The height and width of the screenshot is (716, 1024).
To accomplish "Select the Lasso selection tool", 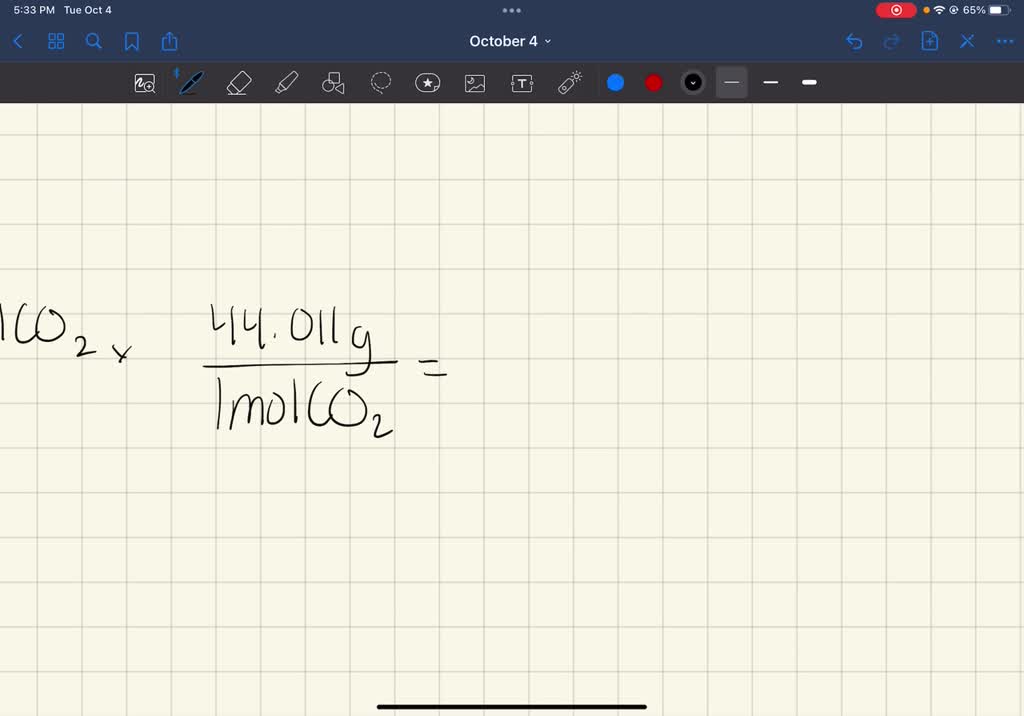I will [x=381, y=83].
